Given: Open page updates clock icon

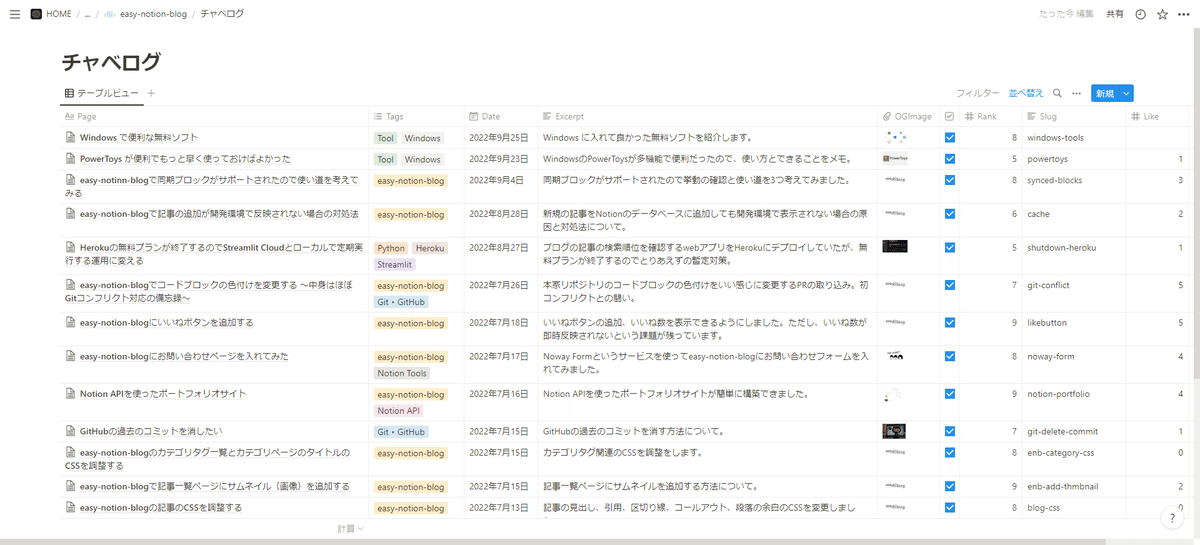Looking at the screenshot, I should click(1140, 15).
